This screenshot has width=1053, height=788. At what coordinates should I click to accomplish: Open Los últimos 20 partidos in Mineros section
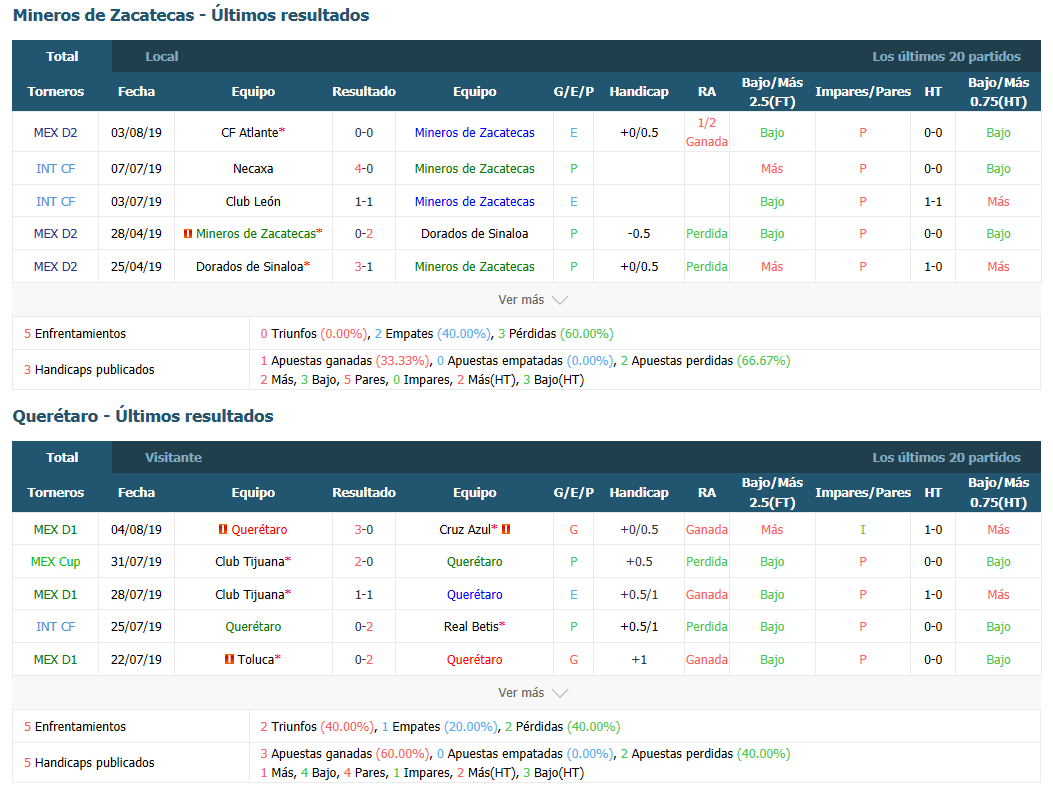coord(946,56)
